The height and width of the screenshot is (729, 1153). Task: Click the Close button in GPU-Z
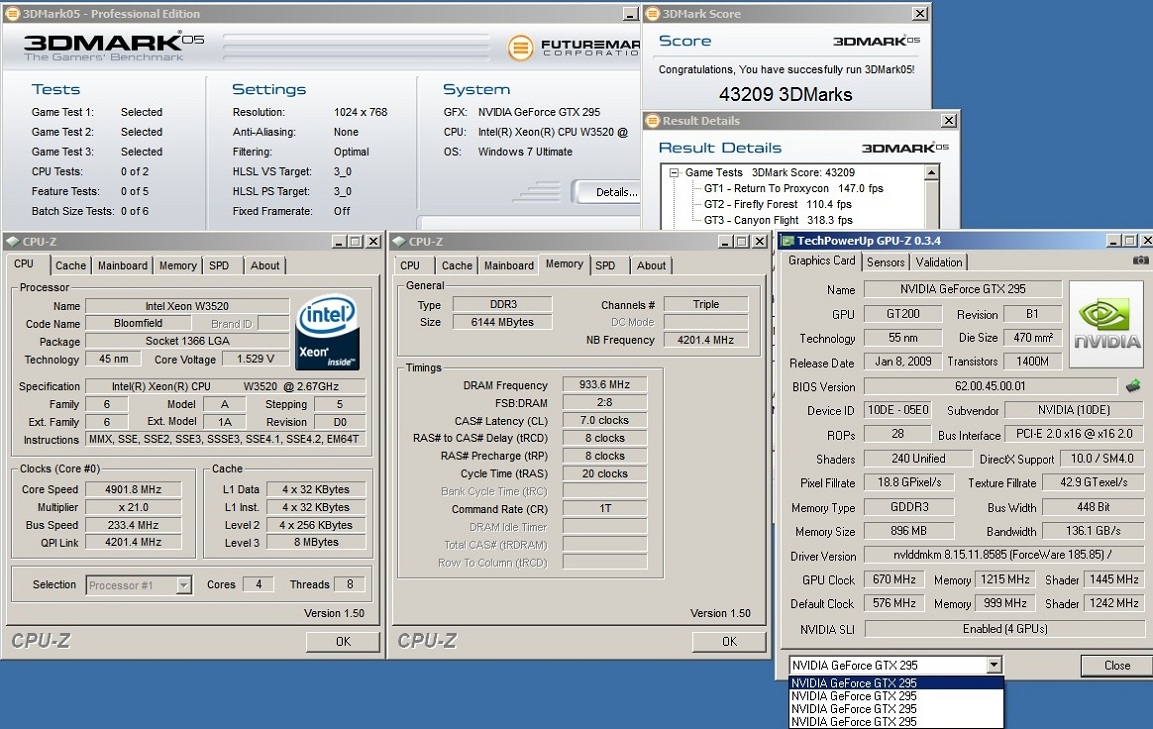(1116, 665)
